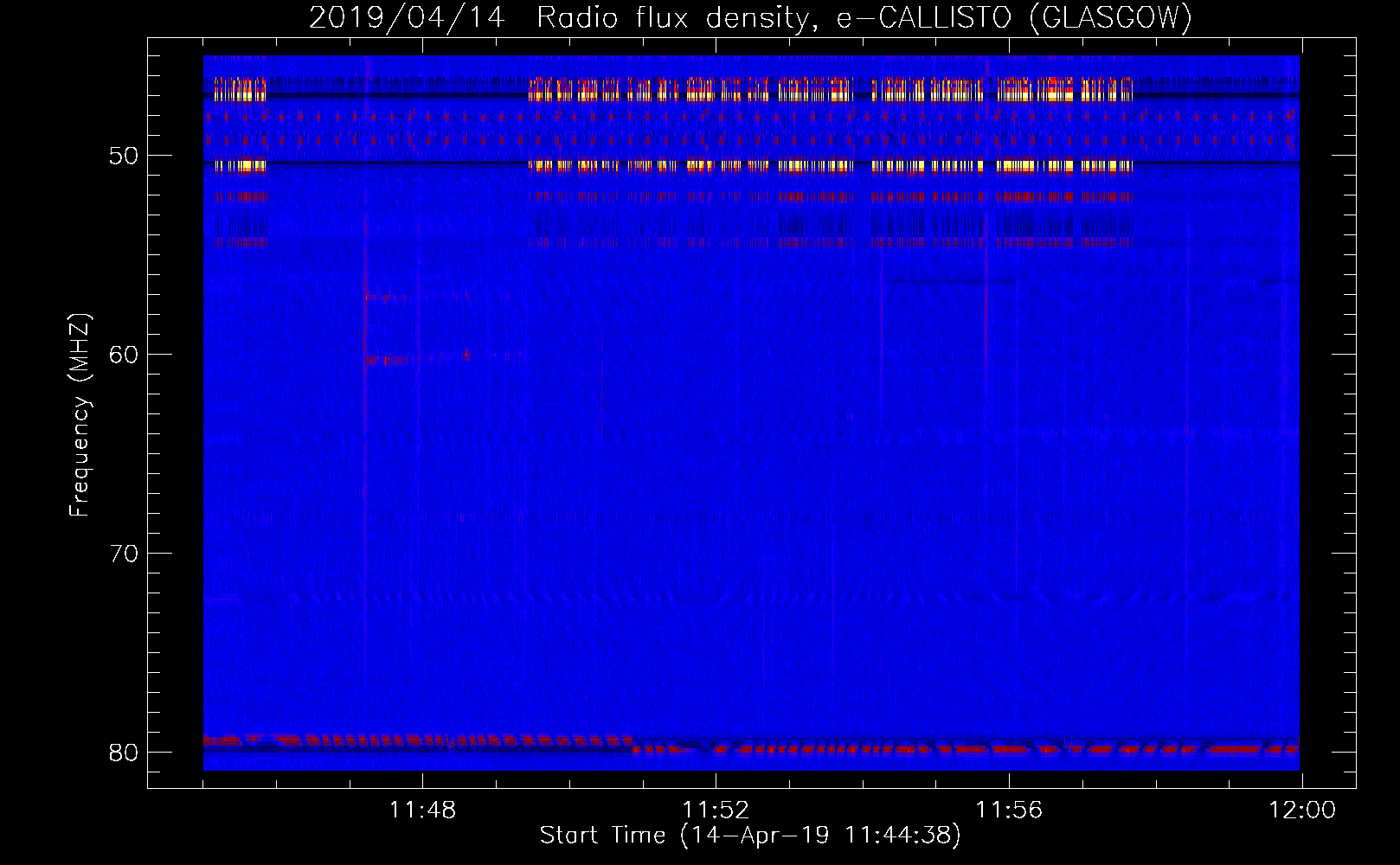1400x865 pixels.
Task: Click the 'Frequency (MHZ)' axis label
Action: (80, 415)
